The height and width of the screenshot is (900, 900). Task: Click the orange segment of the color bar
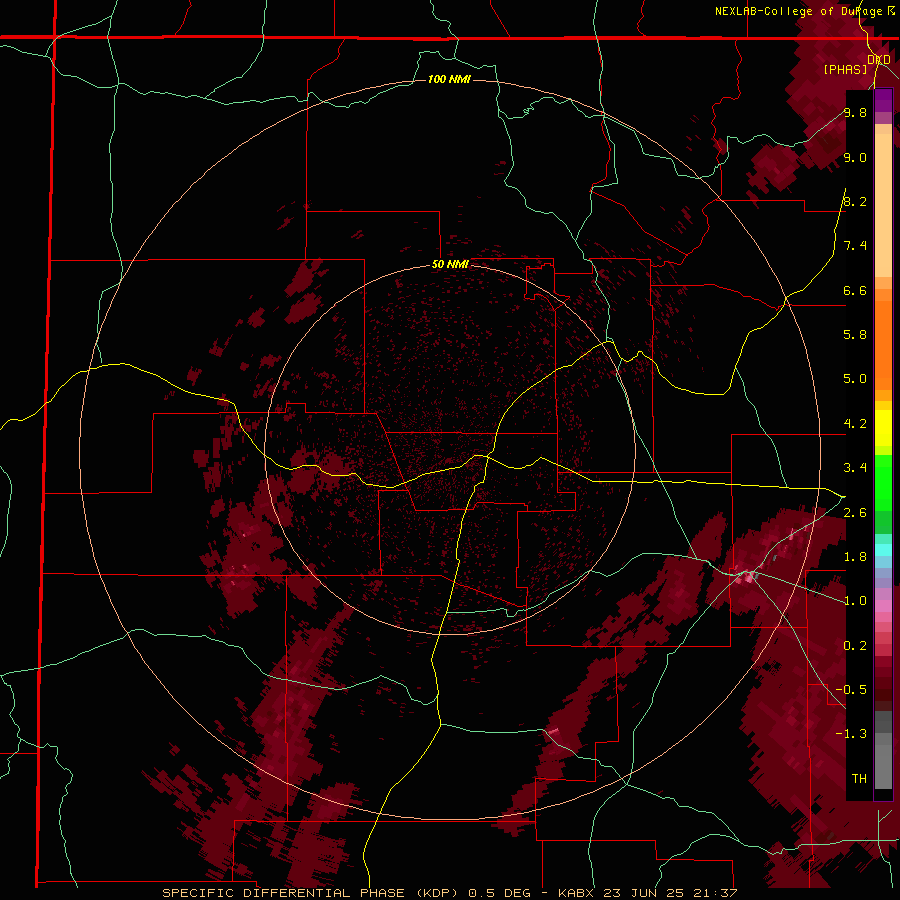883,345
